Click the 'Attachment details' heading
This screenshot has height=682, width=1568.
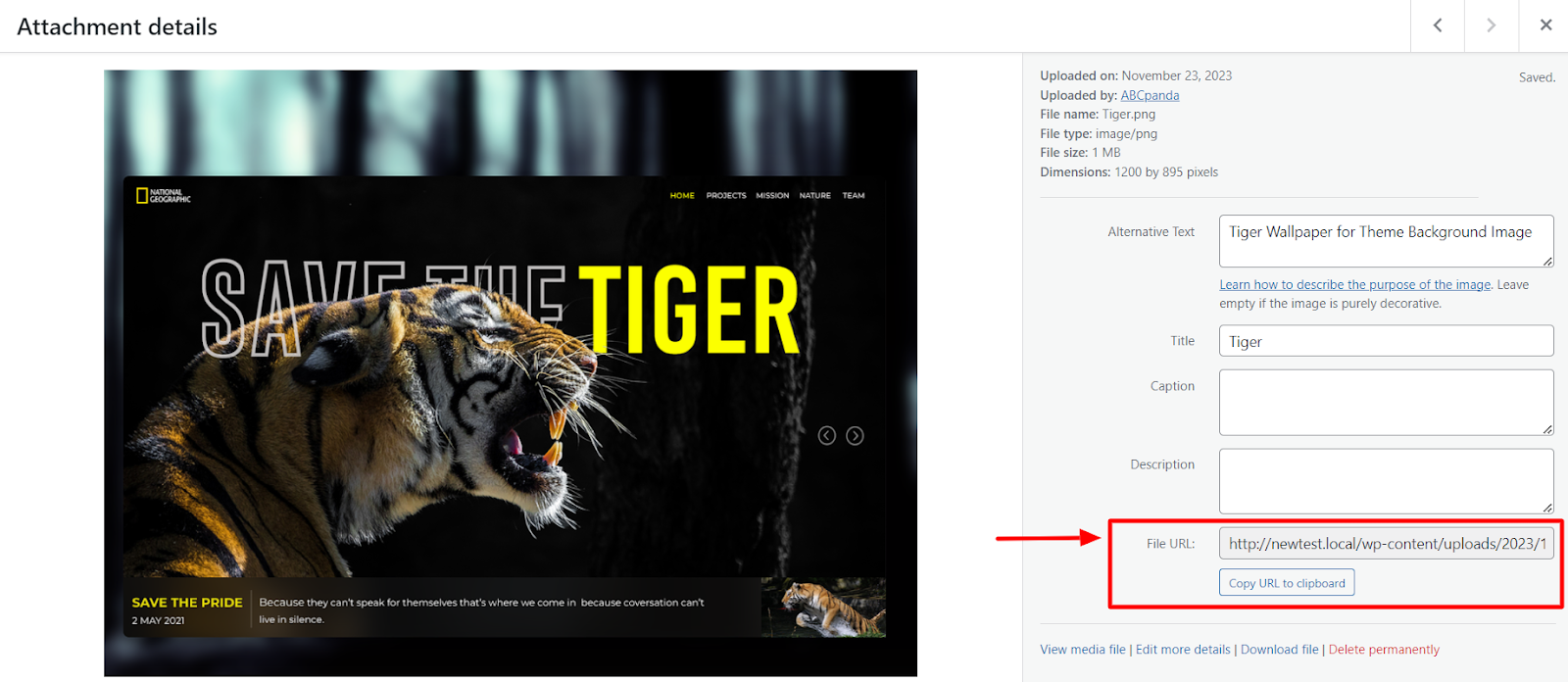pos(117,27)
